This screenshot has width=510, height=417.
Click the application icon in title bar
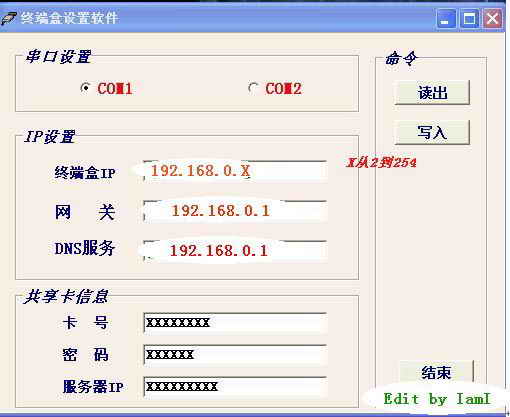[x=8, y=18]
